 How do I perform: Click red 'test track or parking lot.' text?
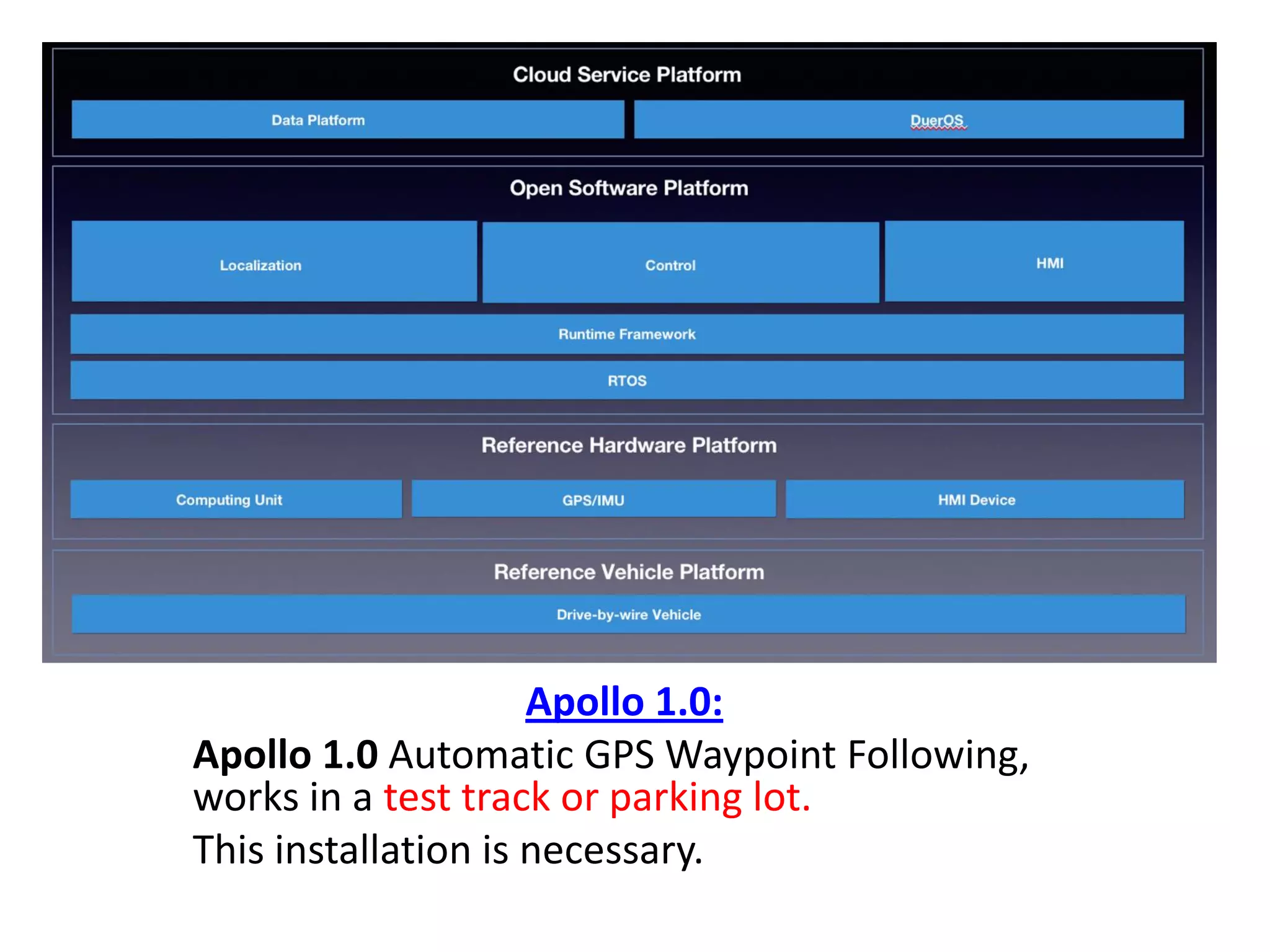click(x=597, y=798)
